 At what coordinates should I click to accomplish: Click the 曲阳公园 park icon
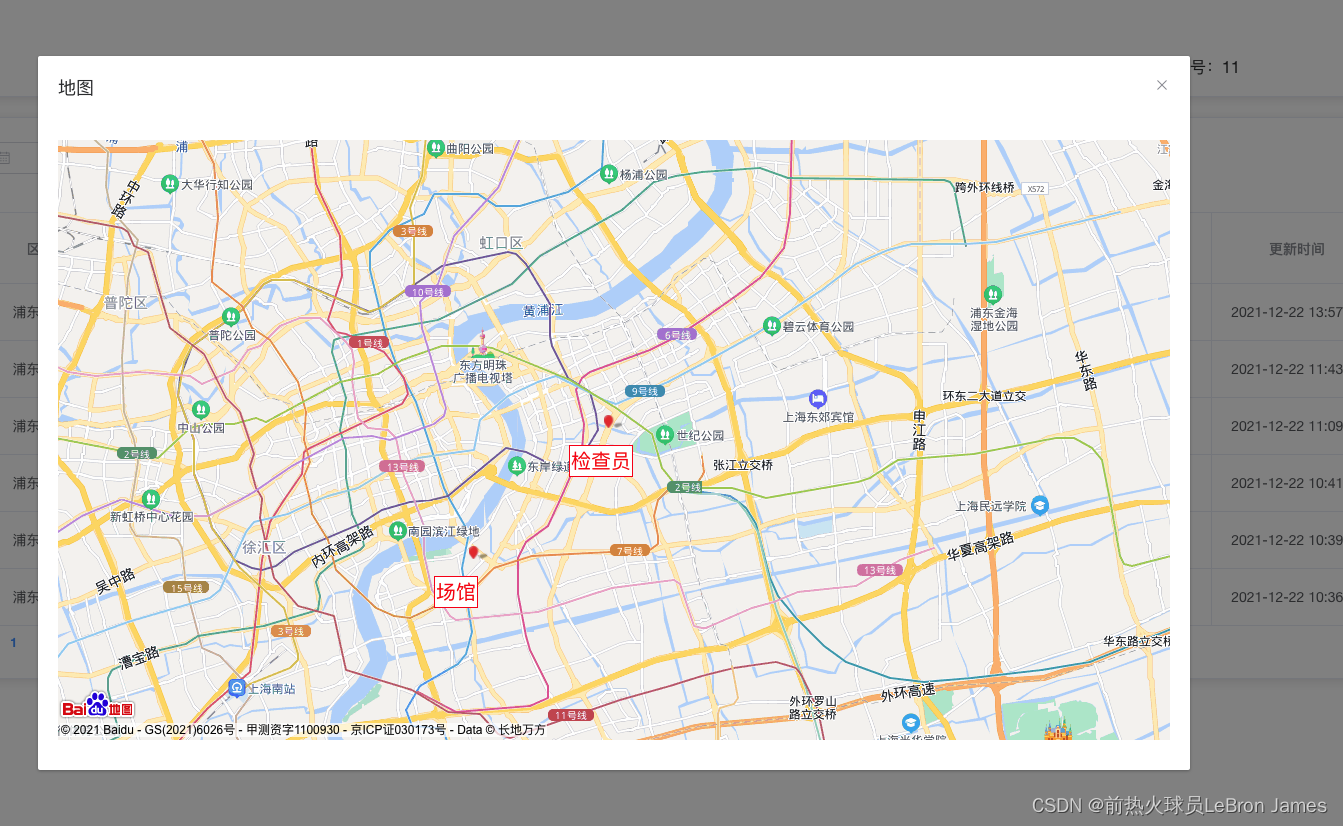point(436,148)
